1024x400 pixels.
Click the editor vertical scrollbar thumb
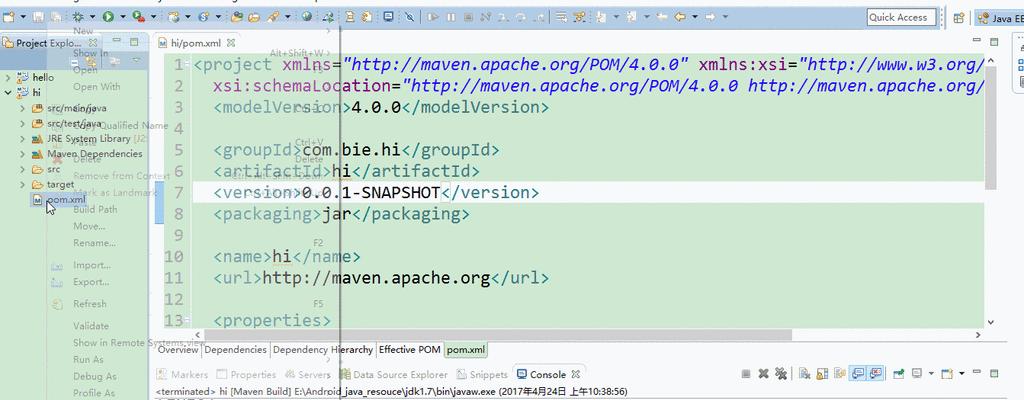(991, 128)
